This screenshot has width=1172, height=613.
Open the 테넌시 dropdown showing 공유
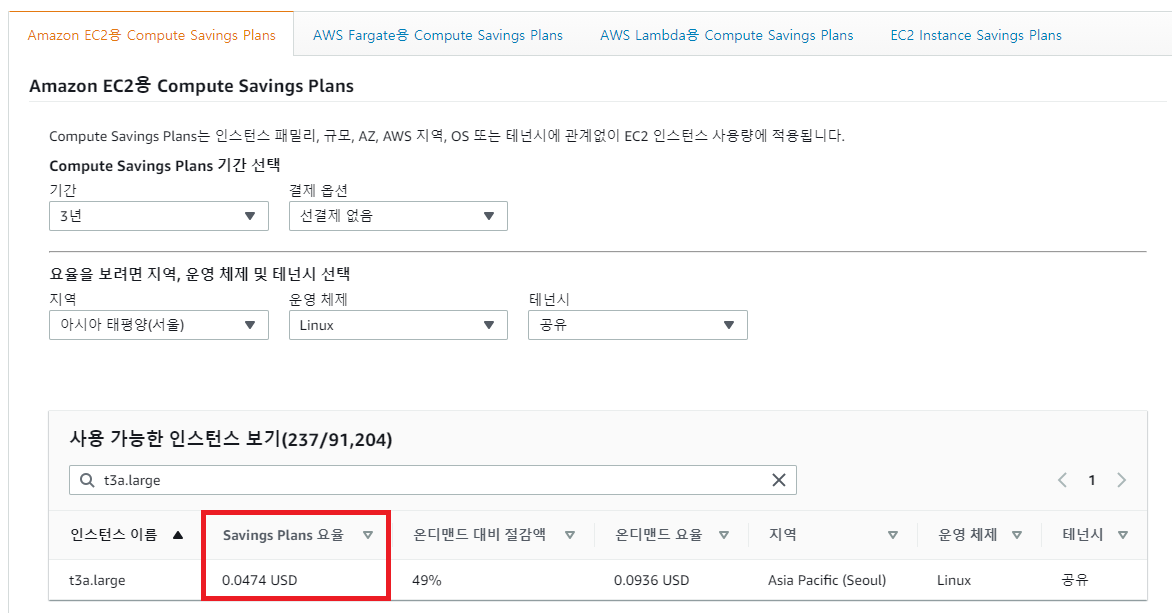click(x=638, y=325)
